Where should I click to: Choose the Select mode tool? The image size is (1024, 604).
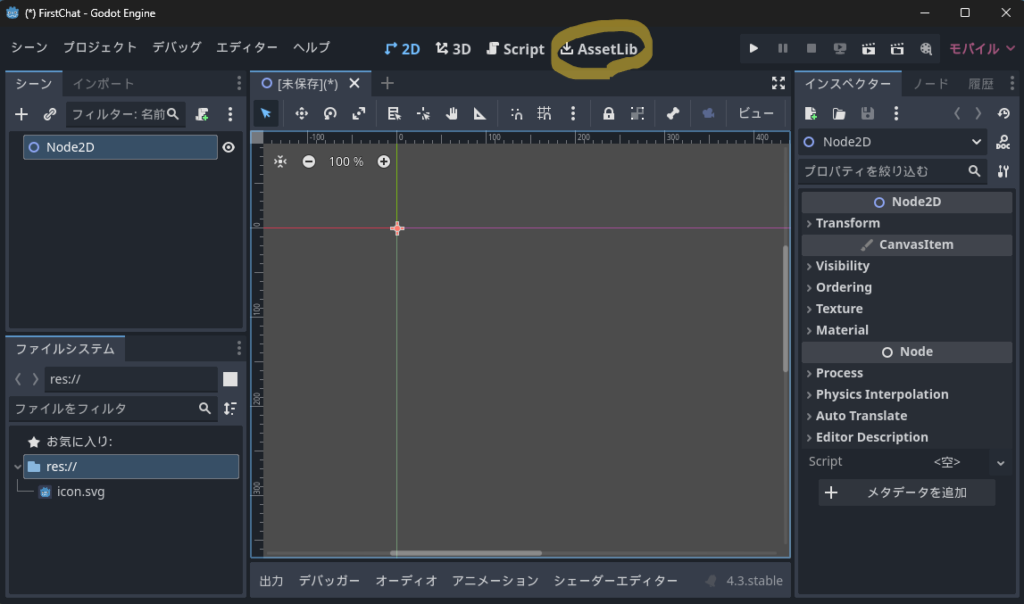tap(266, 114)
